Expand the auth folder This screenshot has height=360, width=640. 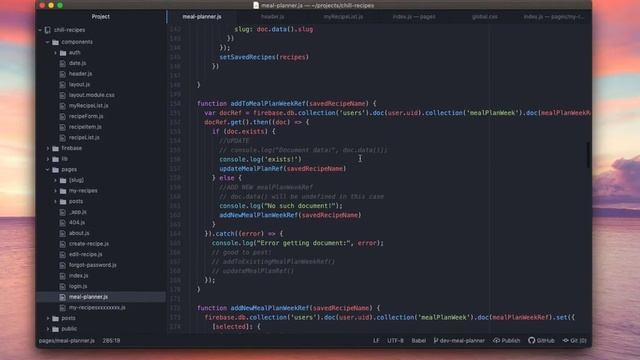coord(56,53)
